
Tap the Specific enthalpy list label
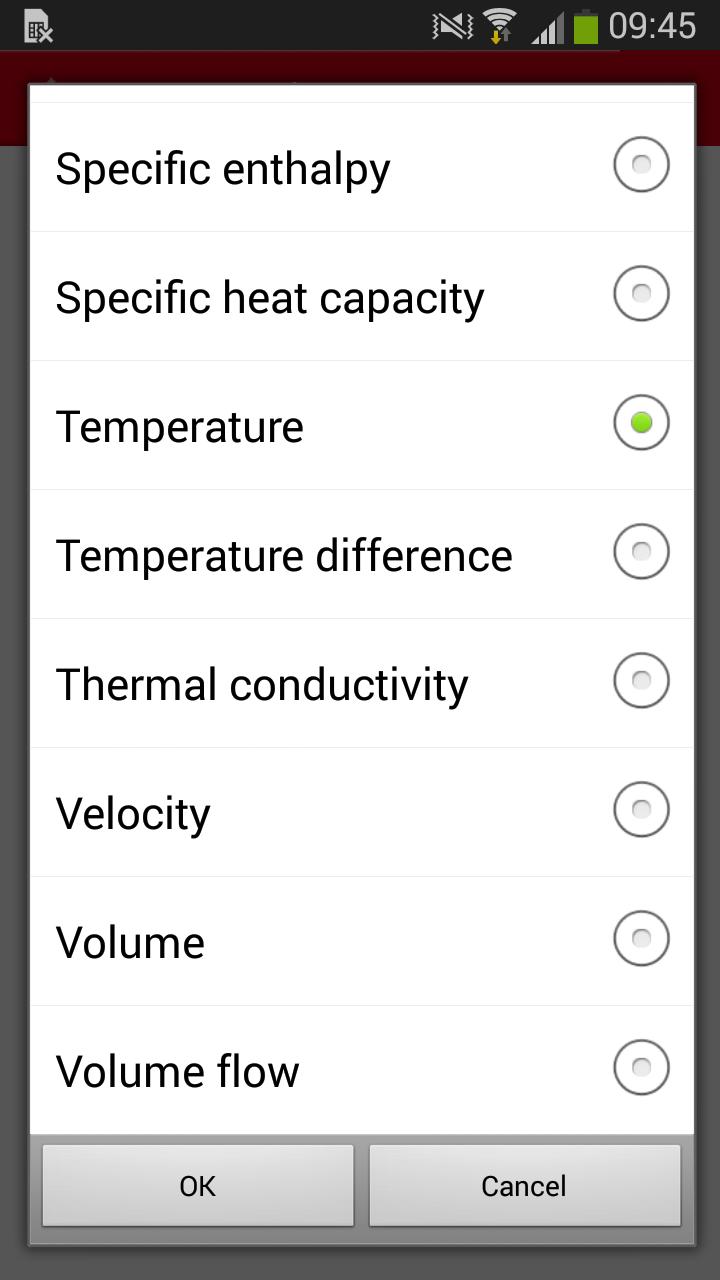223,169
